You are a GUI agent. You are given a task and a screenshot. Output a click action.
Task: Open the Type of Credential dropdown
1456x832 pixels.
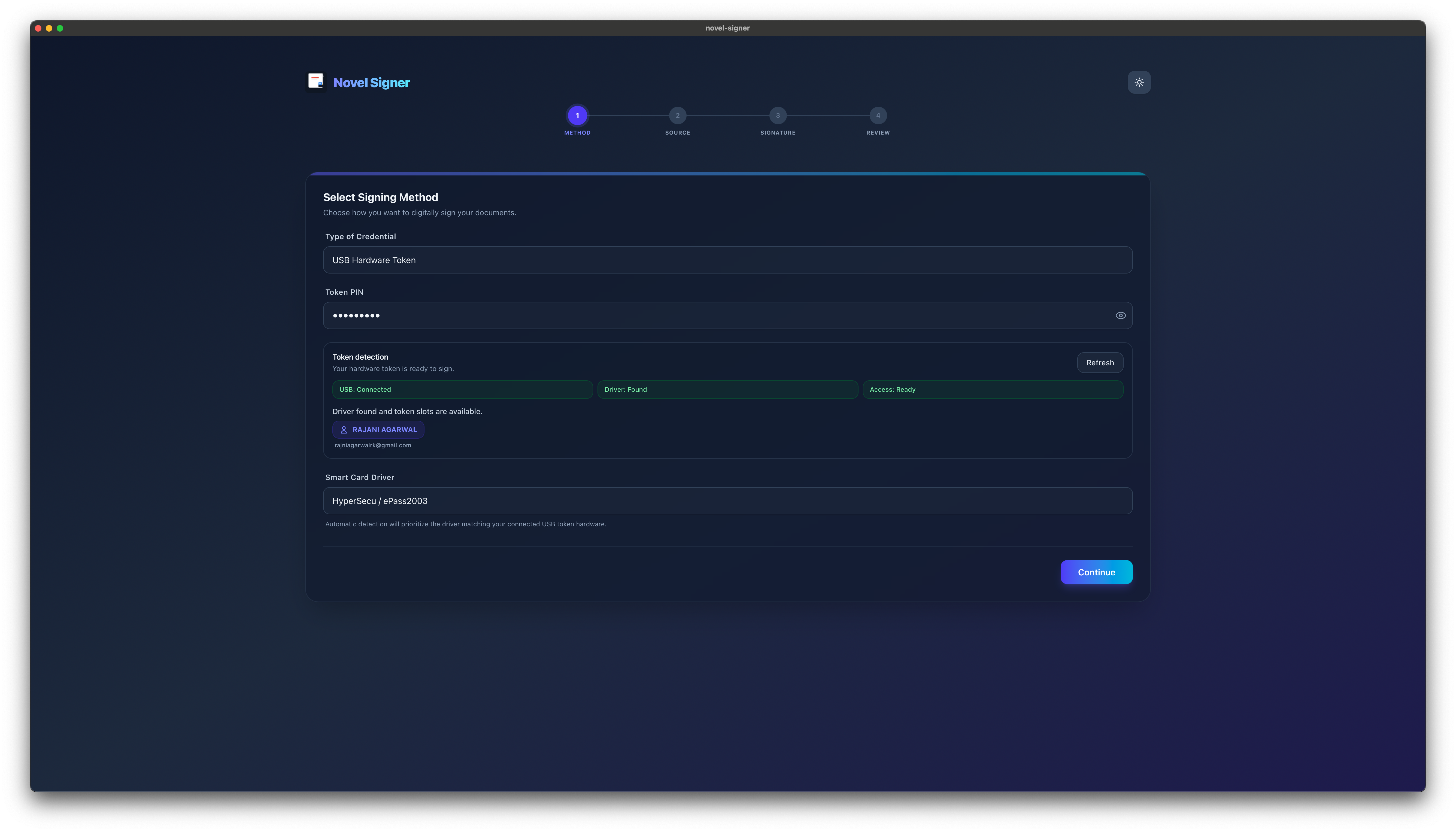(x=727, y=260)
